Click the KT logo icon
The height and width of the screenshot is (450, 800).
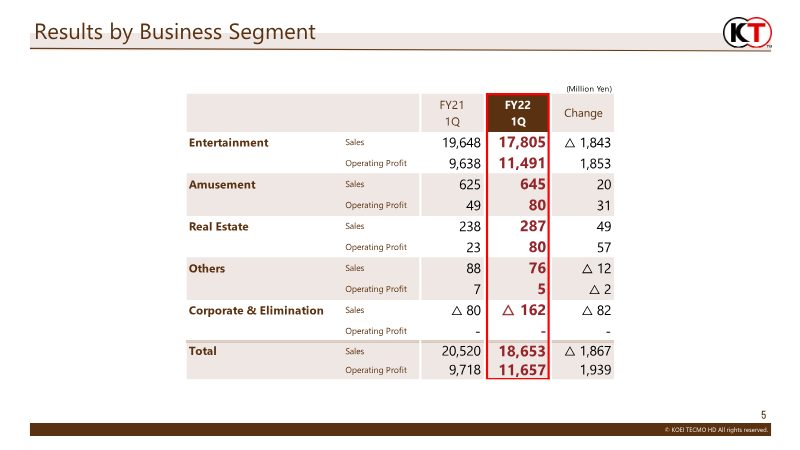[747, 32]
